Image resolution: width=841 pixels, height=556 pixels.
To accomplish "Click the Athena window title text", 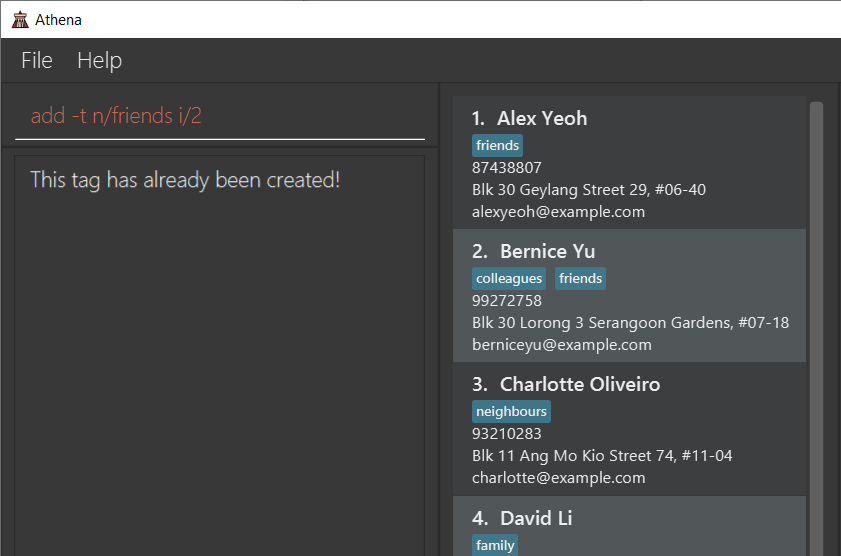I will click(58, 20).
